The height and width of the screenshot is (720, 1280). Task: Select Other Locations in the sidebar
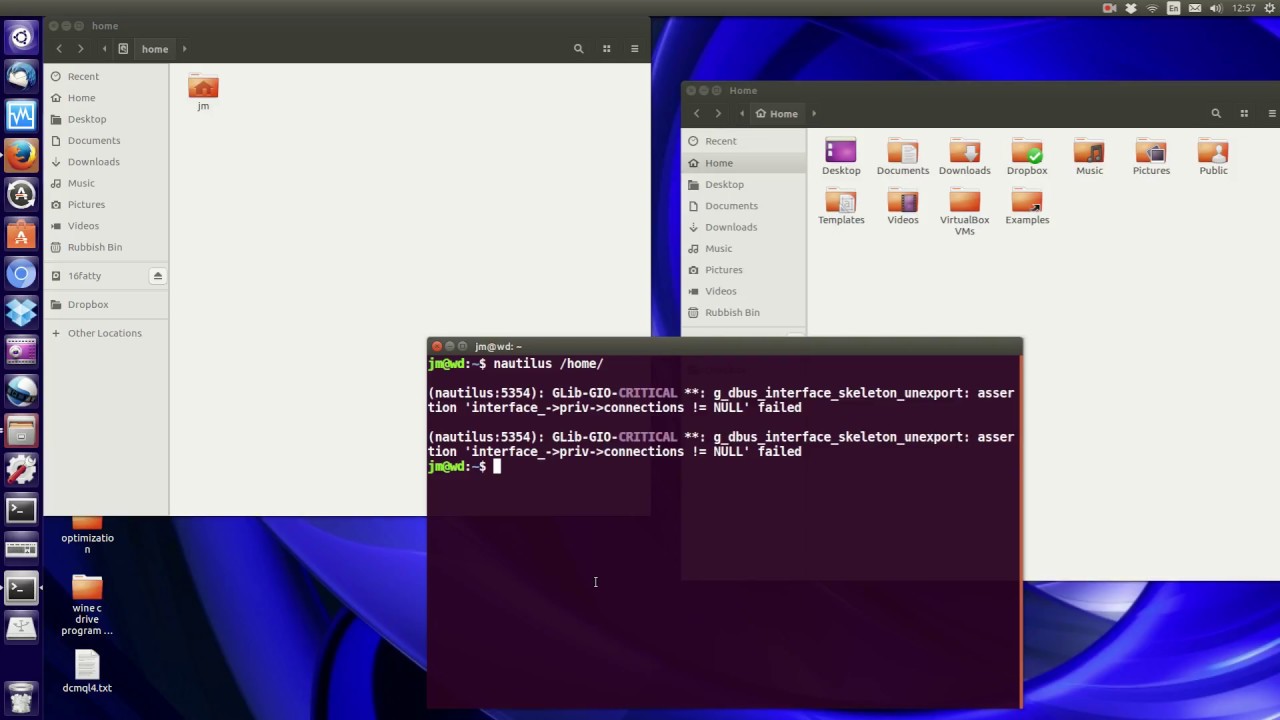[105, 333]
